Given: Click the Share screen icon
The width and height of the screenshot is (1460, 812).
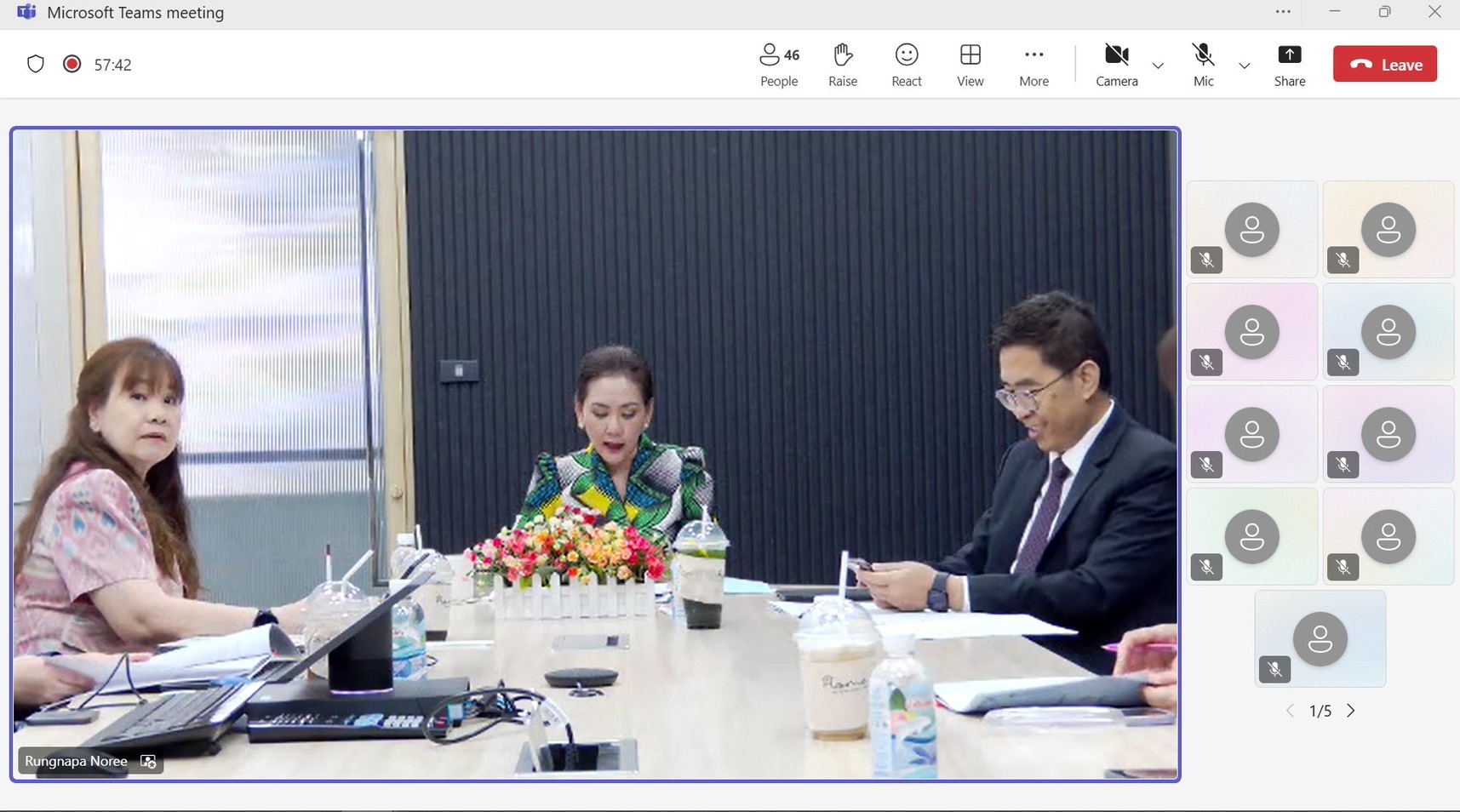Looking at the screenshot, I should tap(1289, 65).
